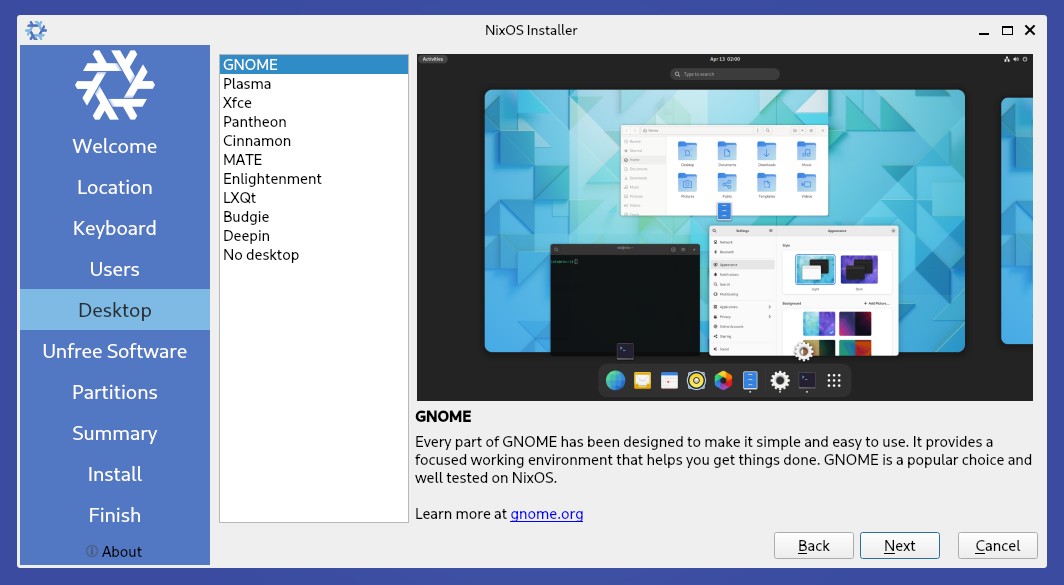Switch to Keyboard step
The width and height of the screenshot is (1064, 585).
(115, 228)
